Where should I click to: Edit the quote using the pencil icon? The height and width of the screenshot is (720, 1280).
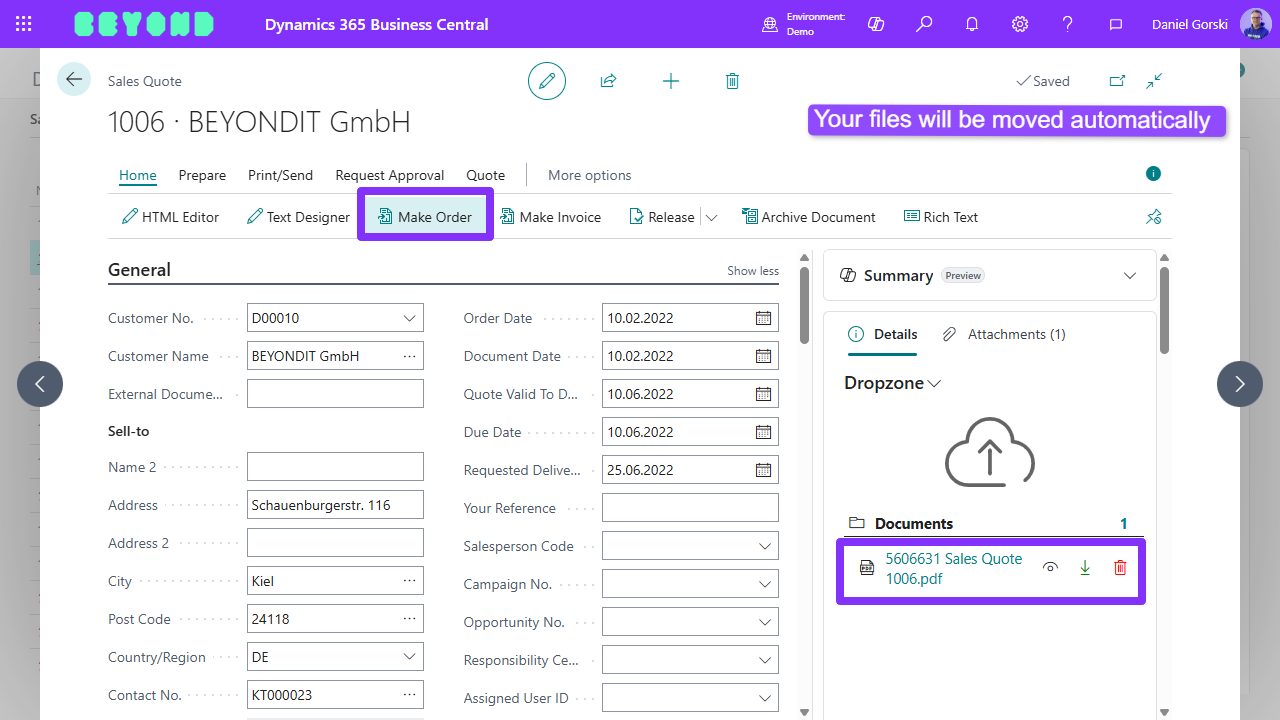pos(546,81)
